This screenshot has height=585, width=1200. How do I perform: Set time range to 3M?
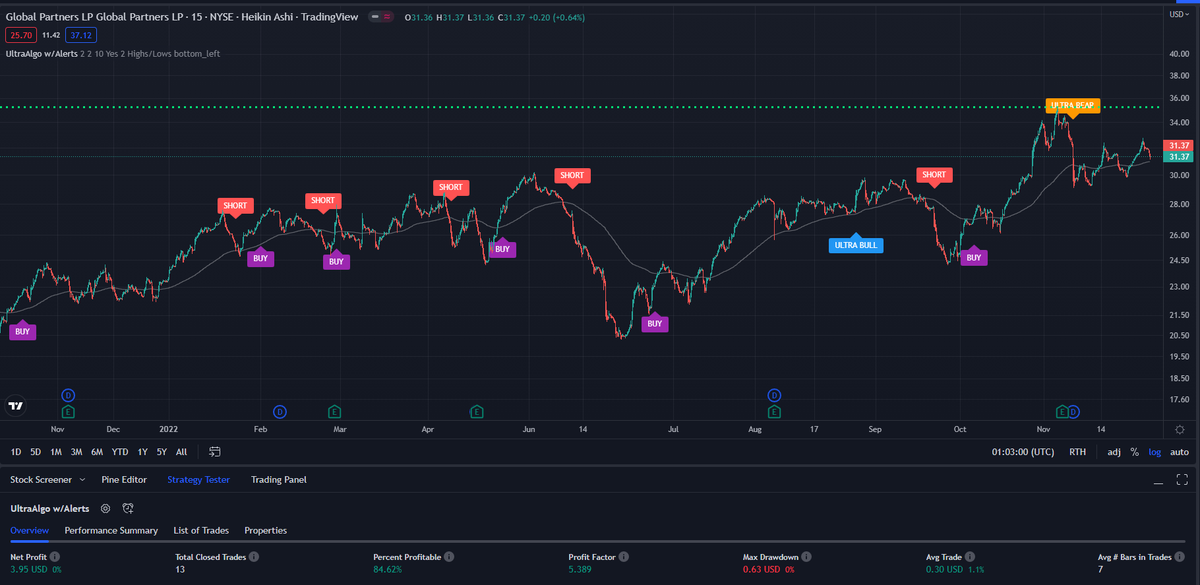pyautogui.click(x=76, y=452)
